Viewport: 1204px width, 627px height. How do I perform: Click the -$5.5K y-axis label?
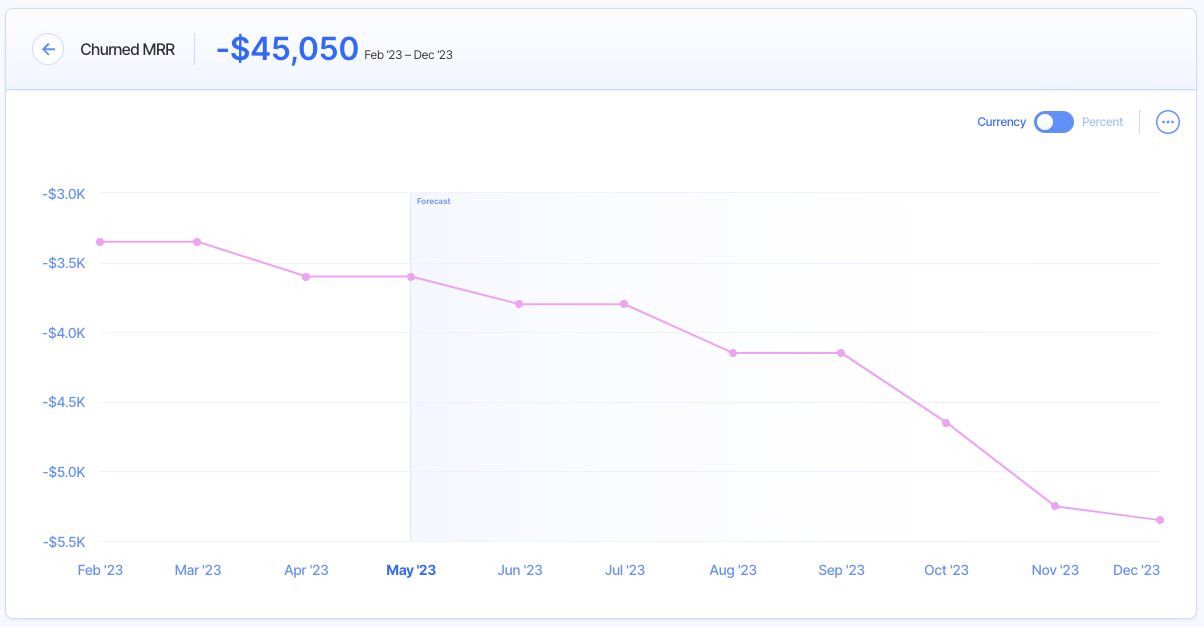click(x=64, y=541)
